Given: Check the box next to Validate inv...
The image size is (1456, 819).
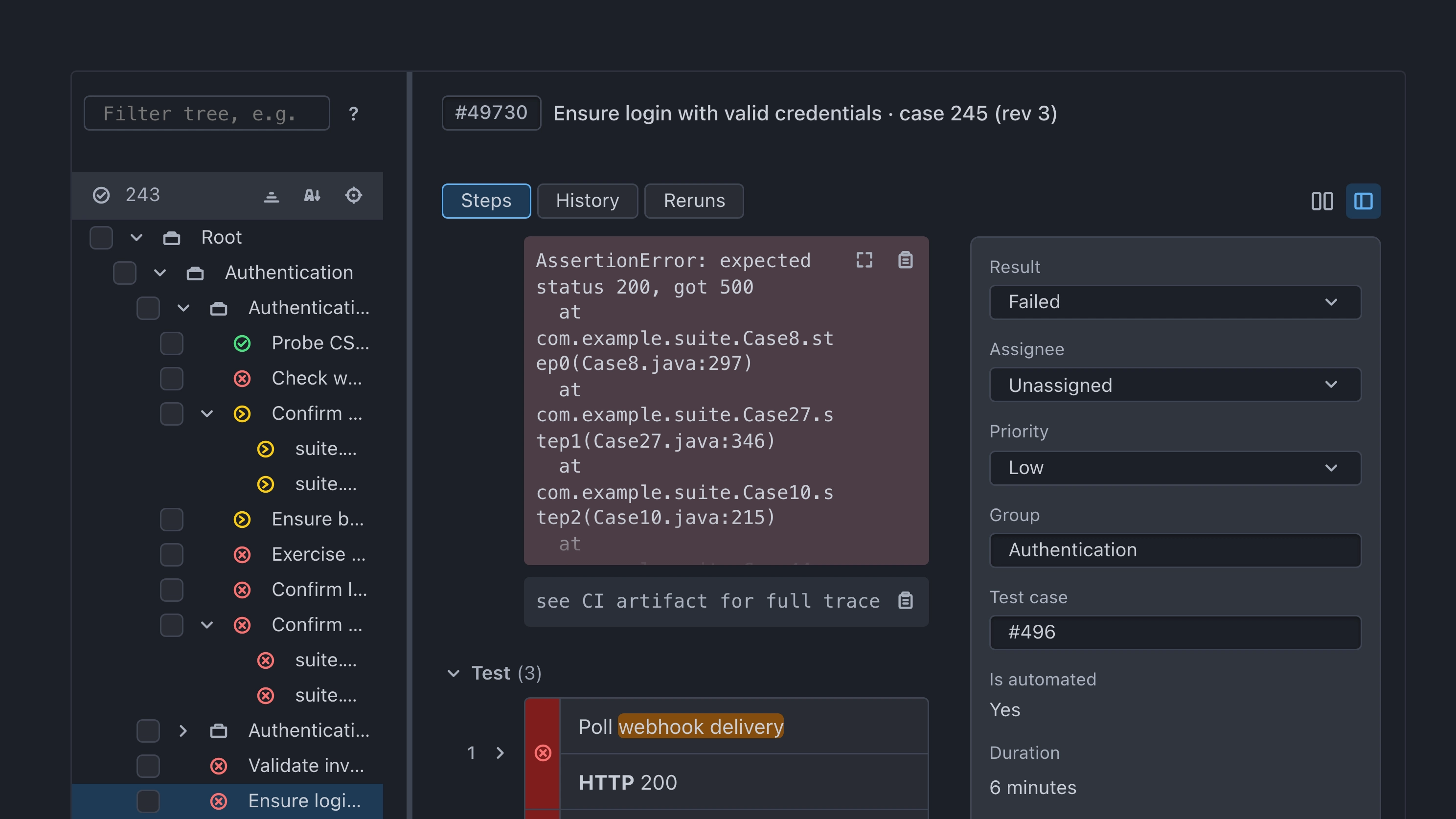Looking at the screenshot, I should [x=148, y=766].
